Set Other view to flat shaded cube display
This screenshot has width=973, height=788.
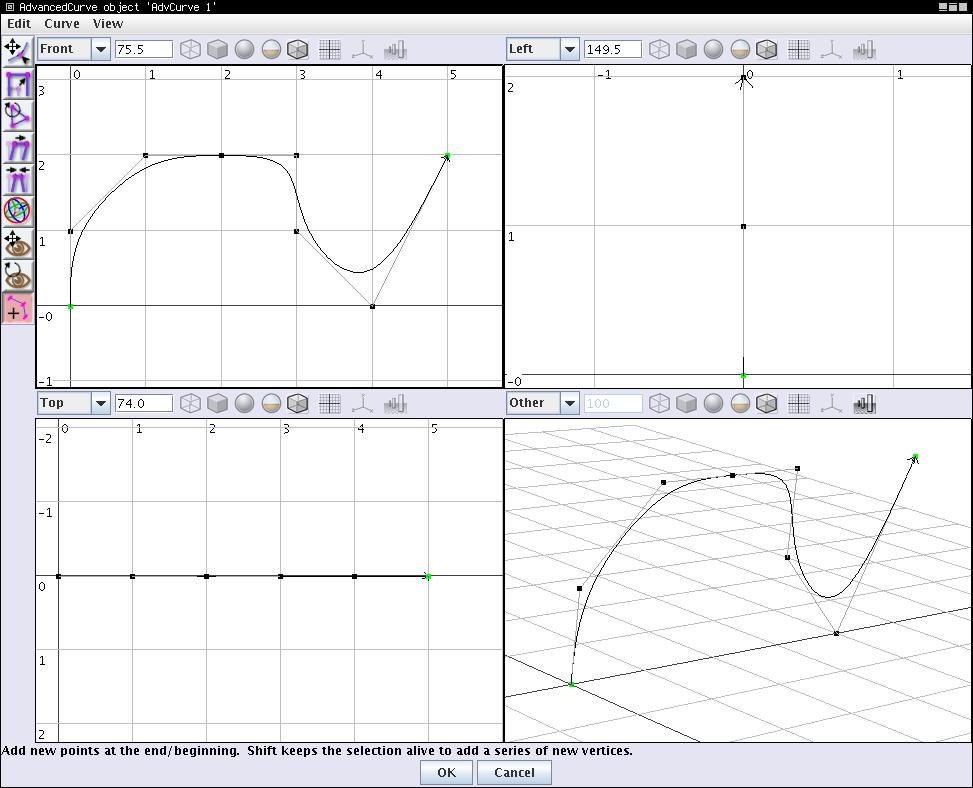tap(686, 404)
